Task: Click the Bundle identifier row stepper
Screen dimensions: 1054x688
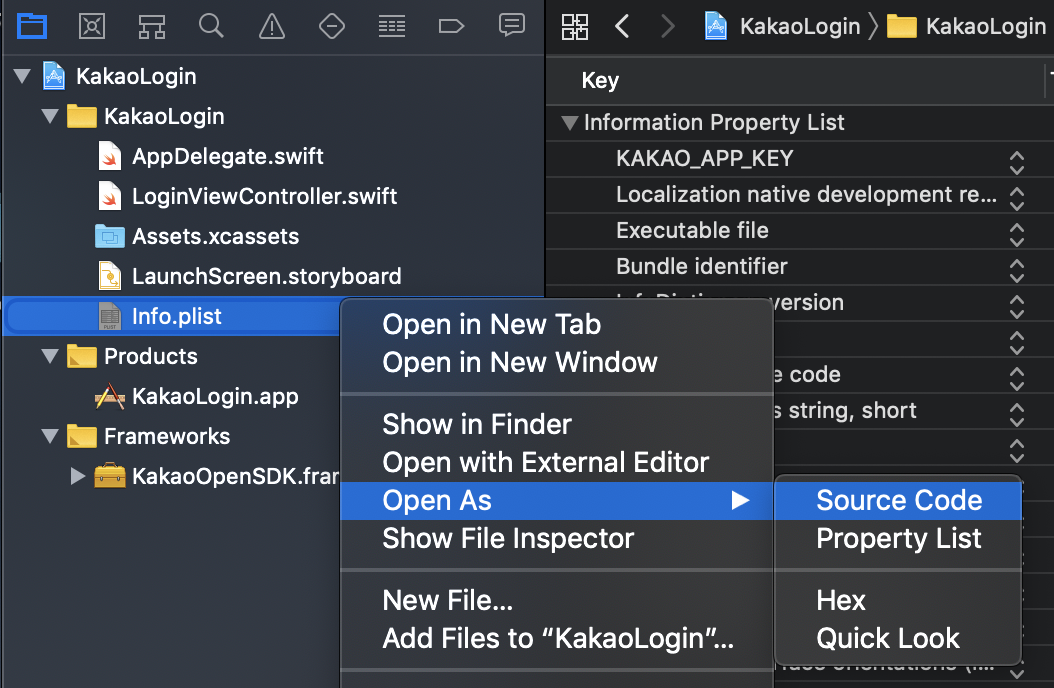Action: tap(1016, 271)
